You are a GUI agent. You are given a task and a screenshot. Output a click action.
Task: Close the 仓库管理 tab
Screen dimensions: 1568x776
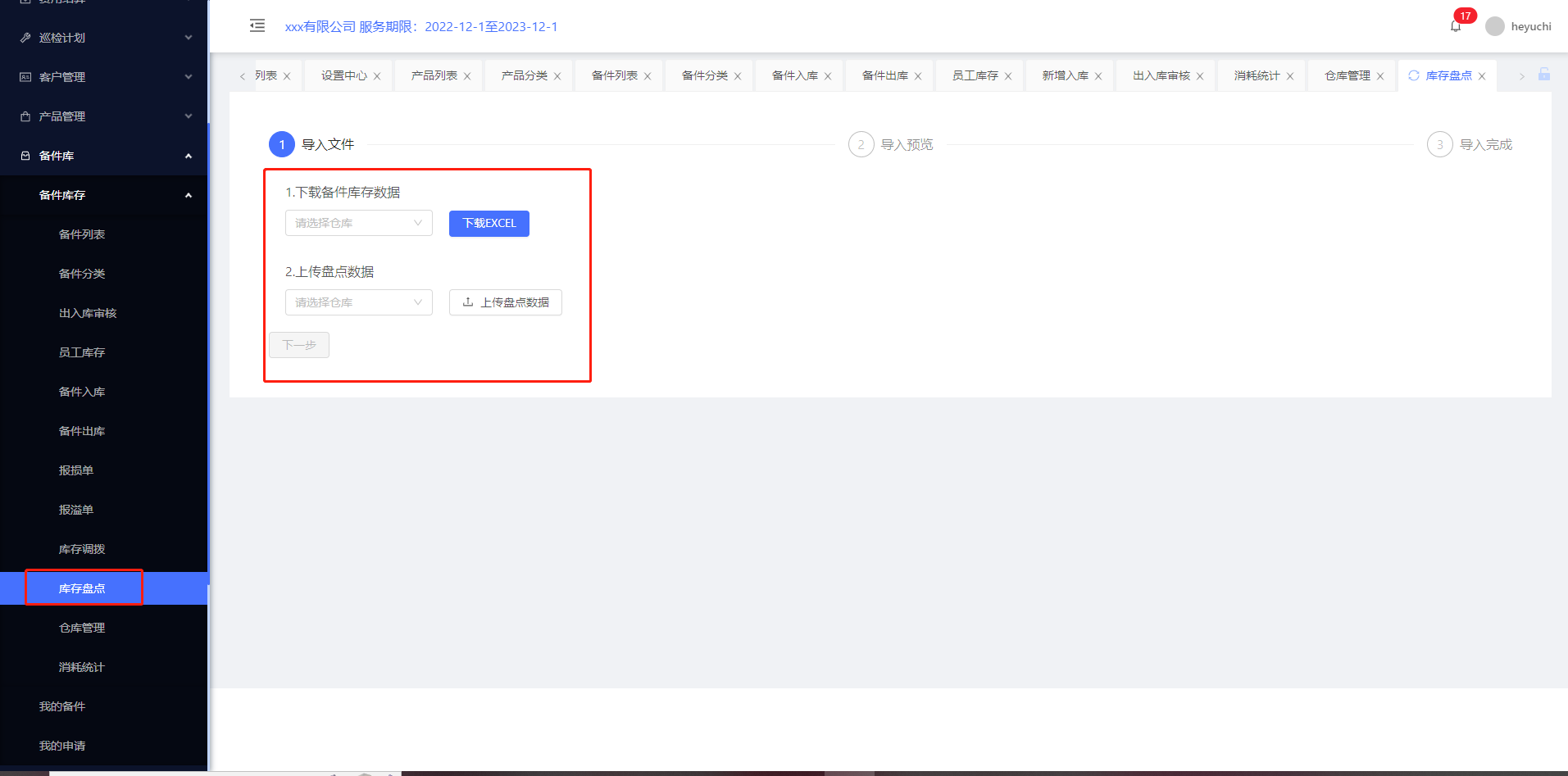tap(1380, 76)
